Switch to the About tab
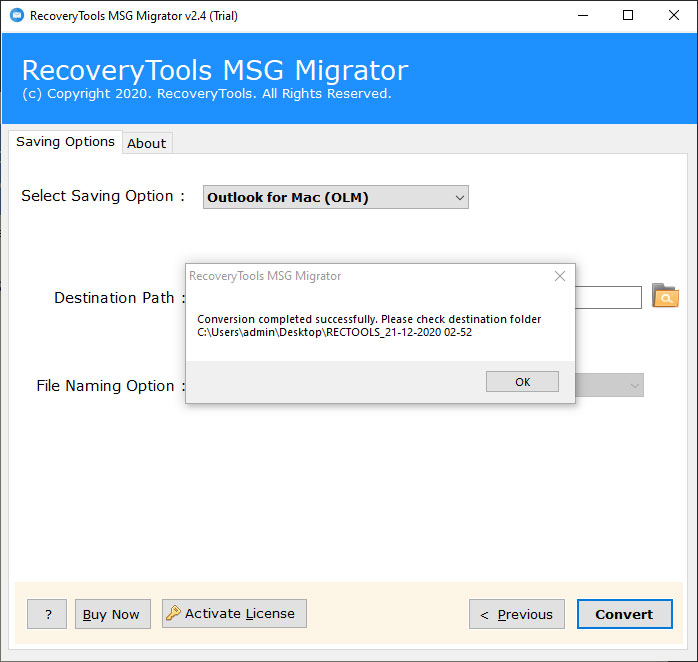Viewport: 698px width, 662px height. coord(146,143)
